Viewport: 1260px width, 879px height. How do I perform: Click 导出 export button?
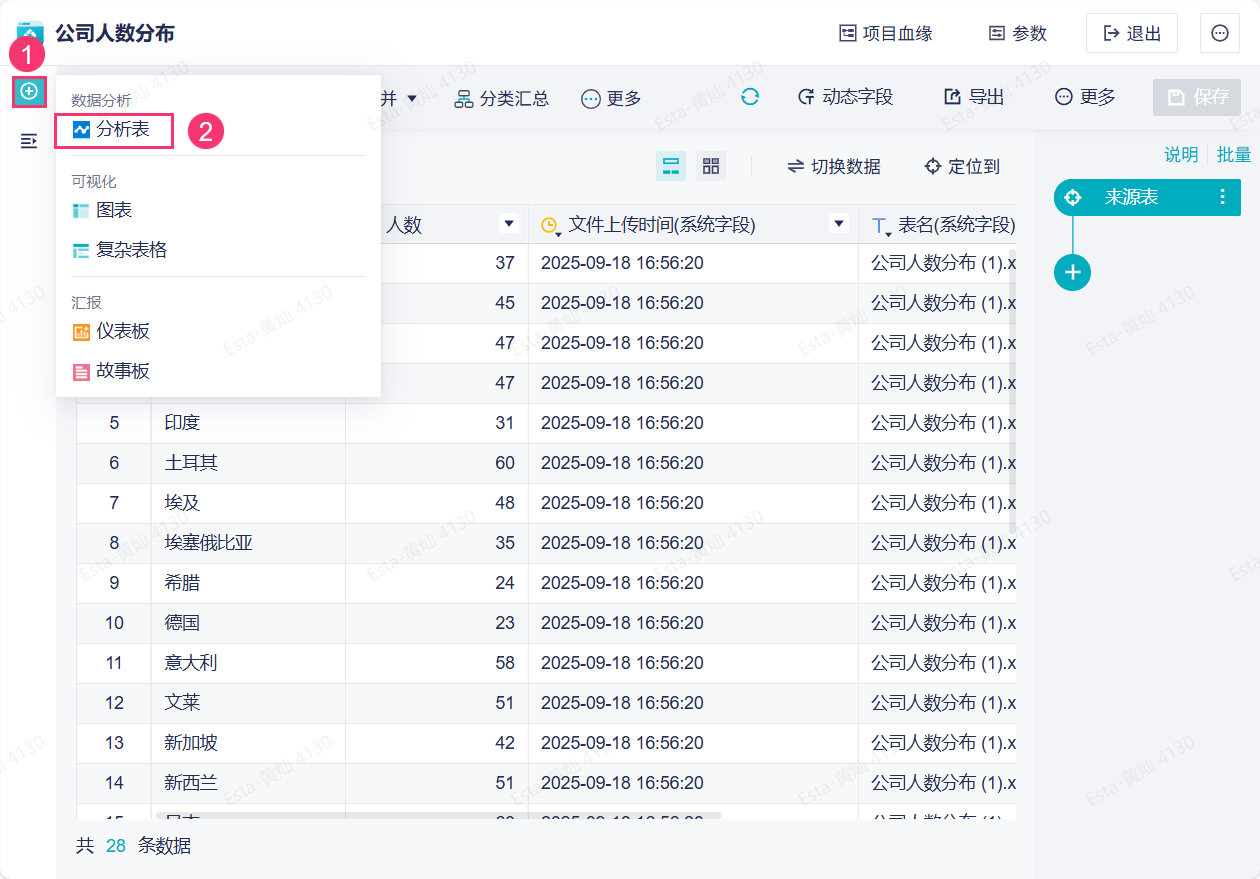(974, 97)
